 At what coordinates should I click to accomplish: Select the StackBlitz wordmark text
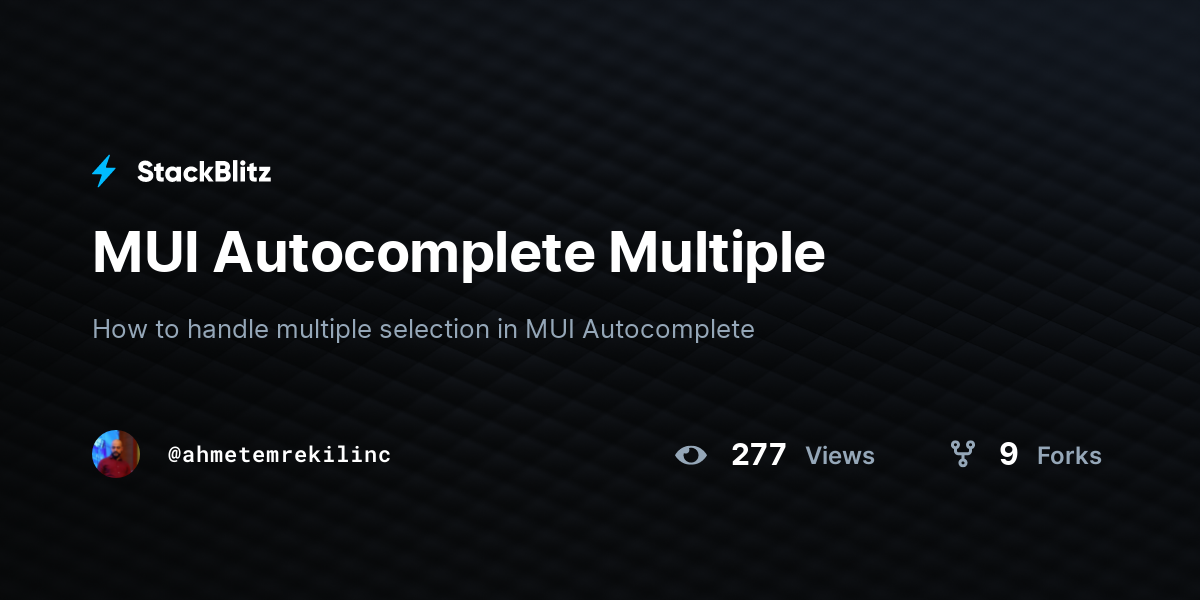coord(204,172)
